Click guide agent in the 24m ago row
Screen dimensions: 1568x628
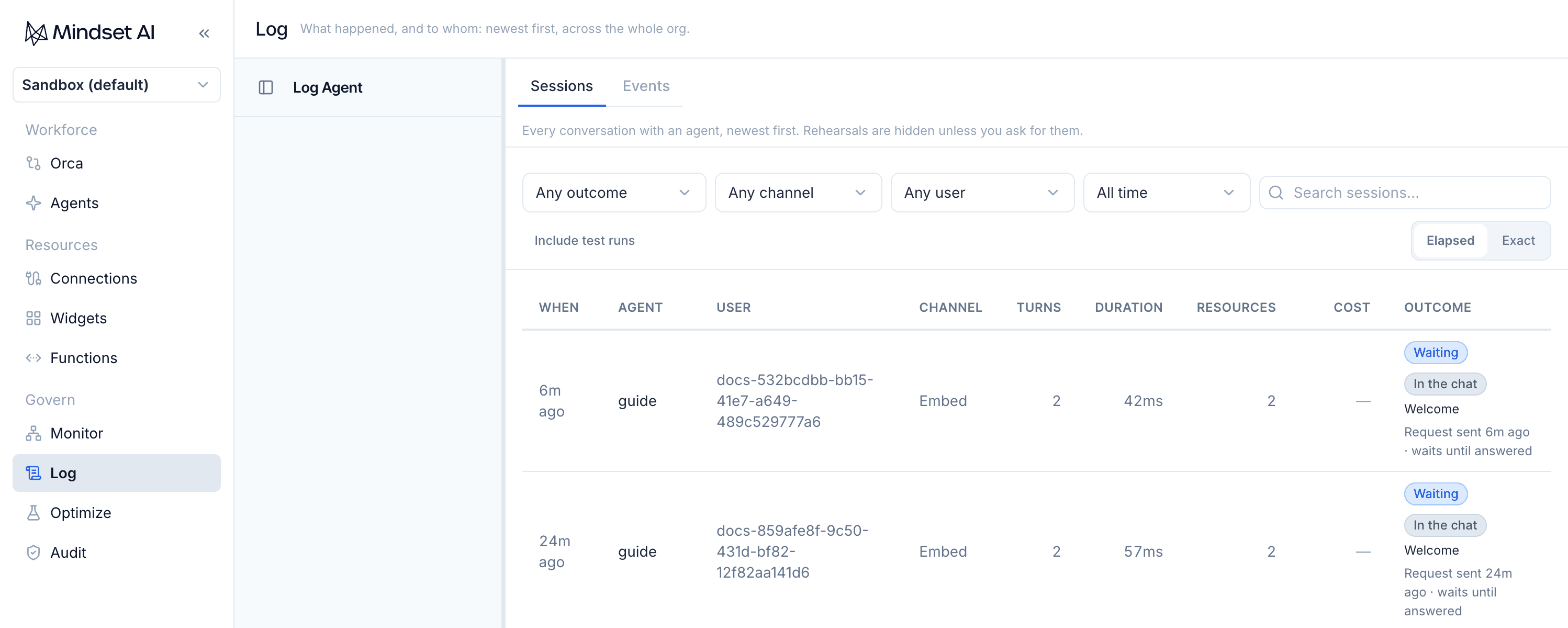point(637,552)
